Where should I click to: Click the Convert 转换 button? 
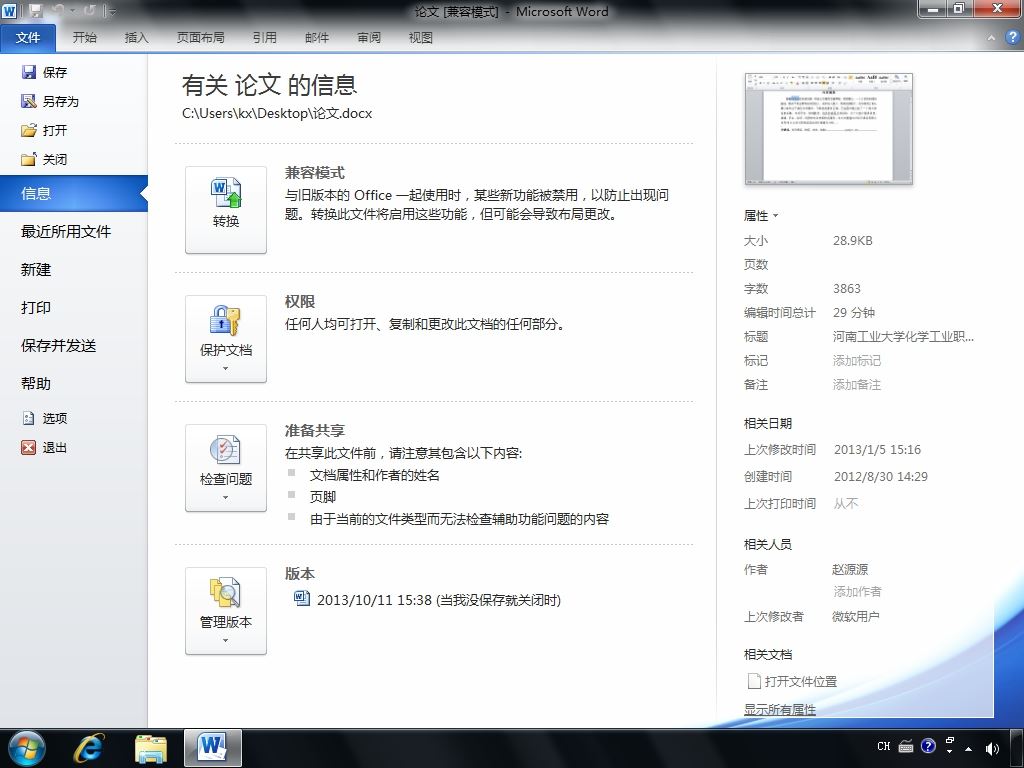tap(226, 210)
